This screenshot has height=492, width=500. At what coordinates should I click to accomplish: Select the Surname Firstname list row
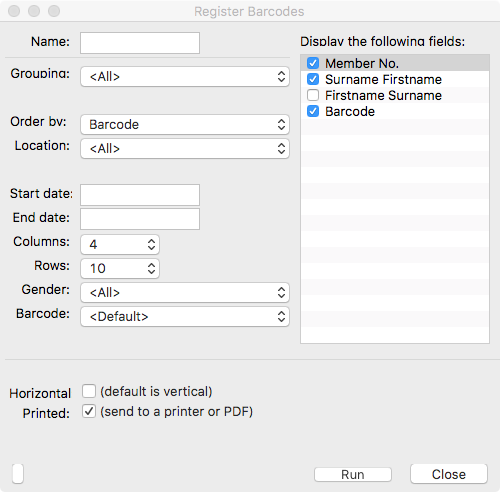click(395, 79)
